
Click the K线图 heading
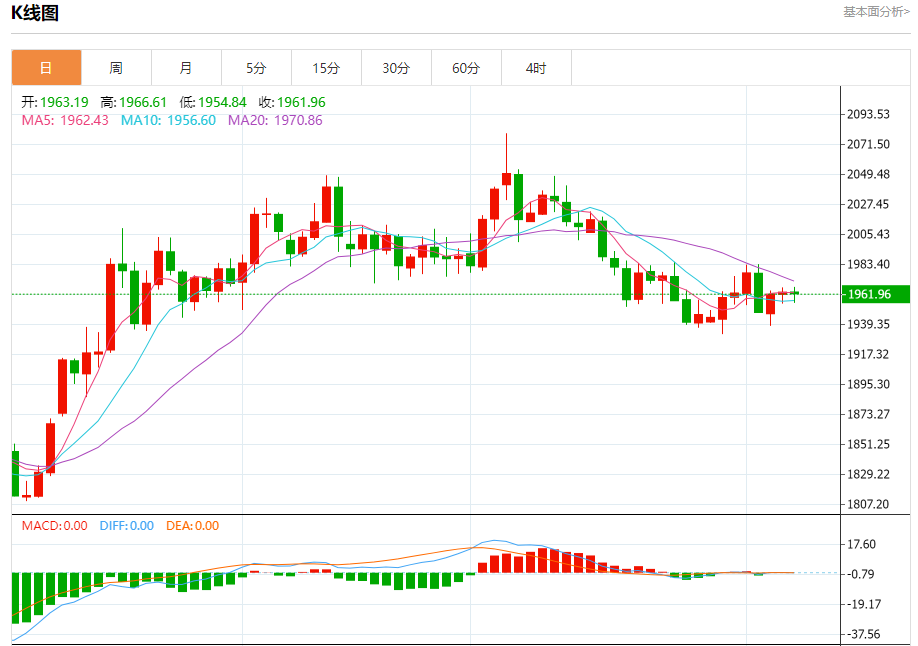(35, 12)
